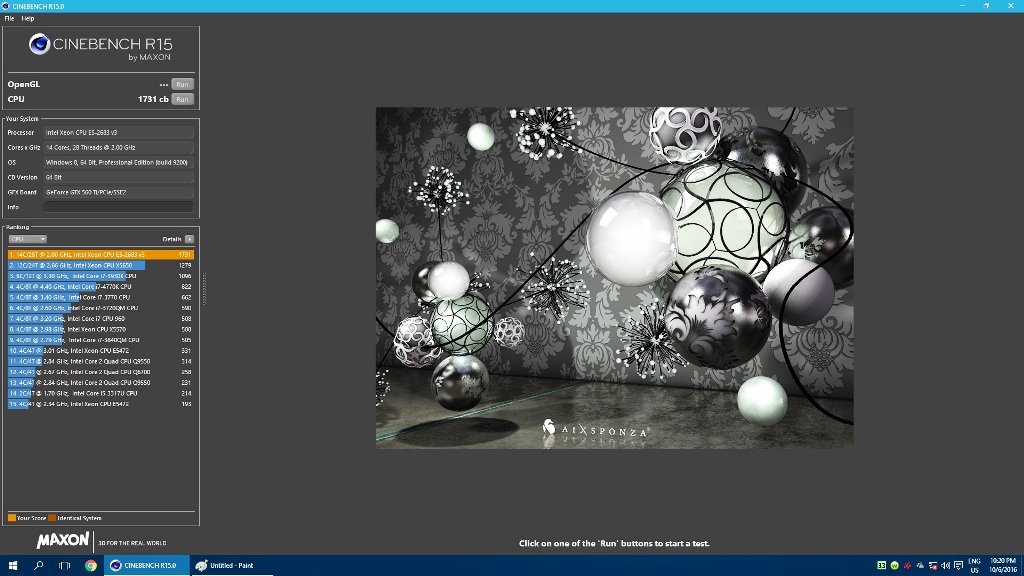The width and height of the screenshot is (1024, 576).
Task: Expand ranking Details arrow button
Action: [189, 239]
